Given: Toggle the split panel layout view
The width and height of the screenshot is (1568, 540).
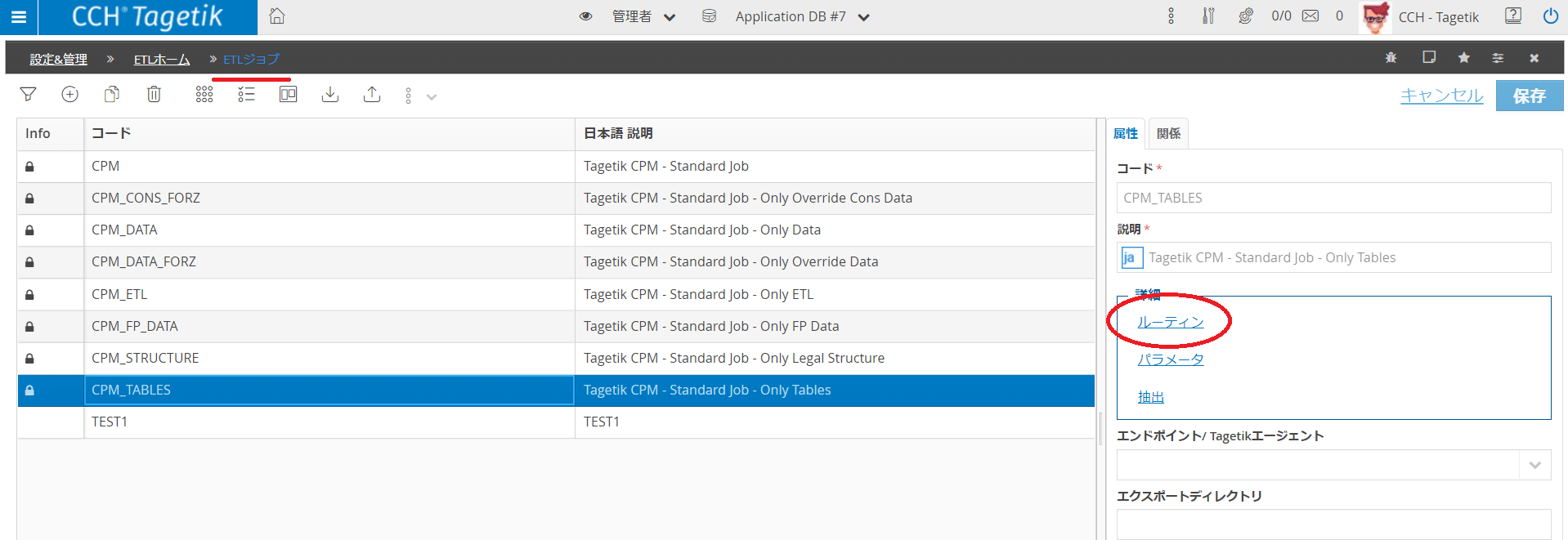Looking at the screenshot, I should coord(288,95).
